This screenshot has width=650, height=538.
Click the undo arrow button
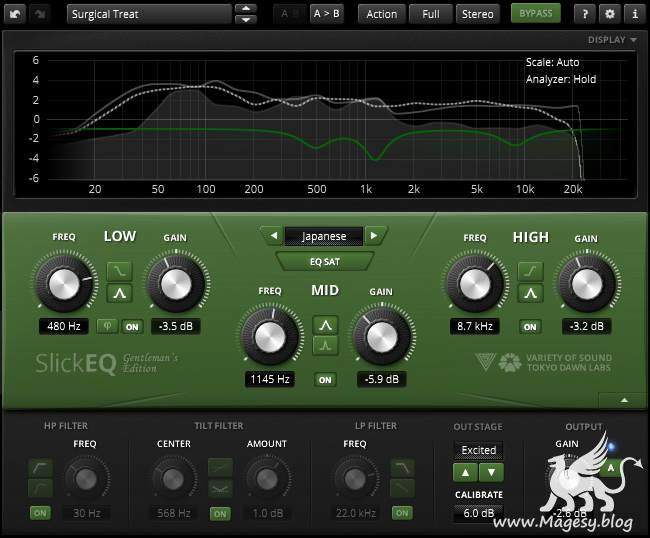click(15, 14)
